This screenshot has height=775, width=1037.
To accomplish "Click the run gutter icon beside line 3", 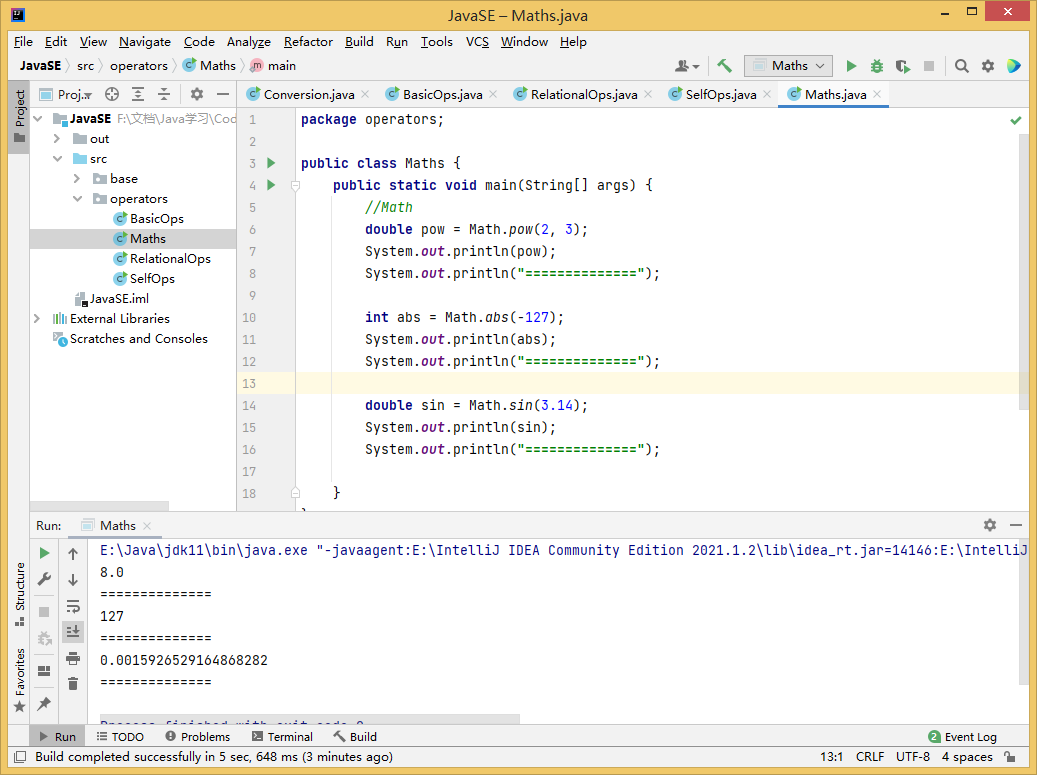I will point(271,163).
